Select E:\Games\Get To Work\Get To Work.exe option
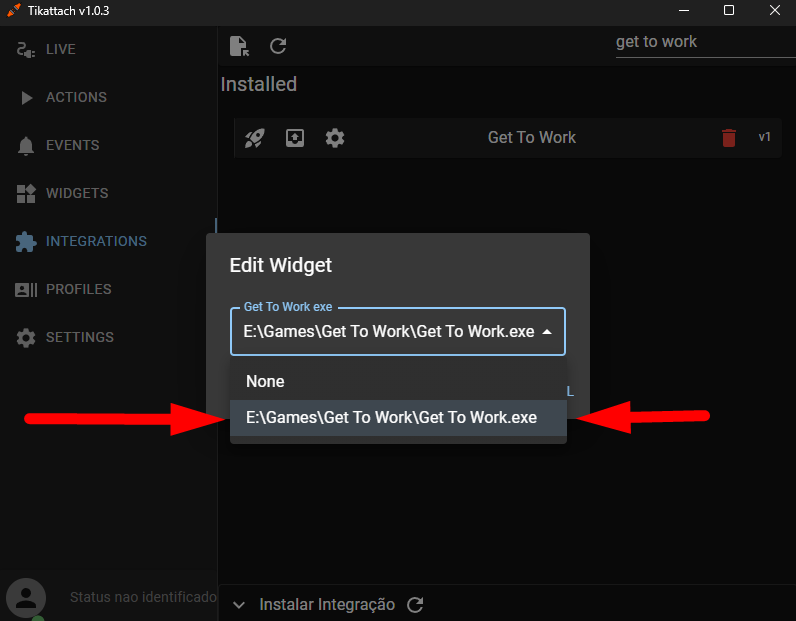 (398, 417)
